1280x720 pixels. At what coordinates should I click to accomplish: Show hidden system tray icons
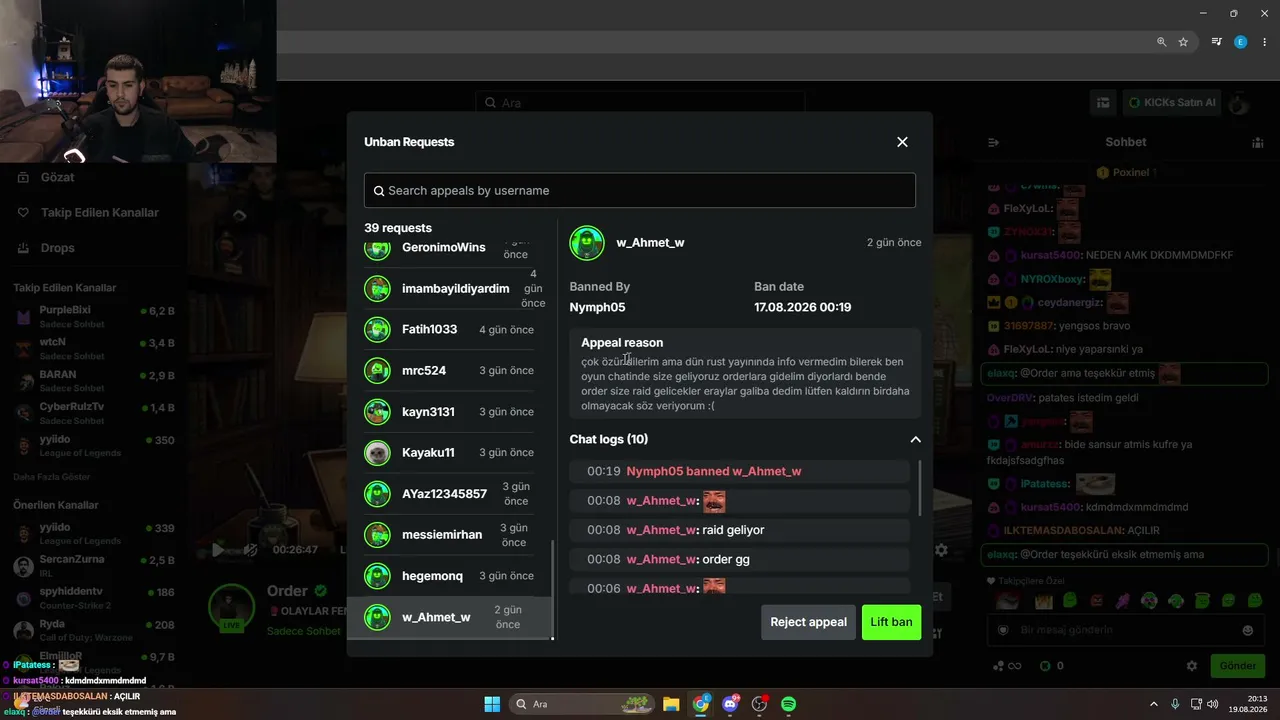point(1153,704)
